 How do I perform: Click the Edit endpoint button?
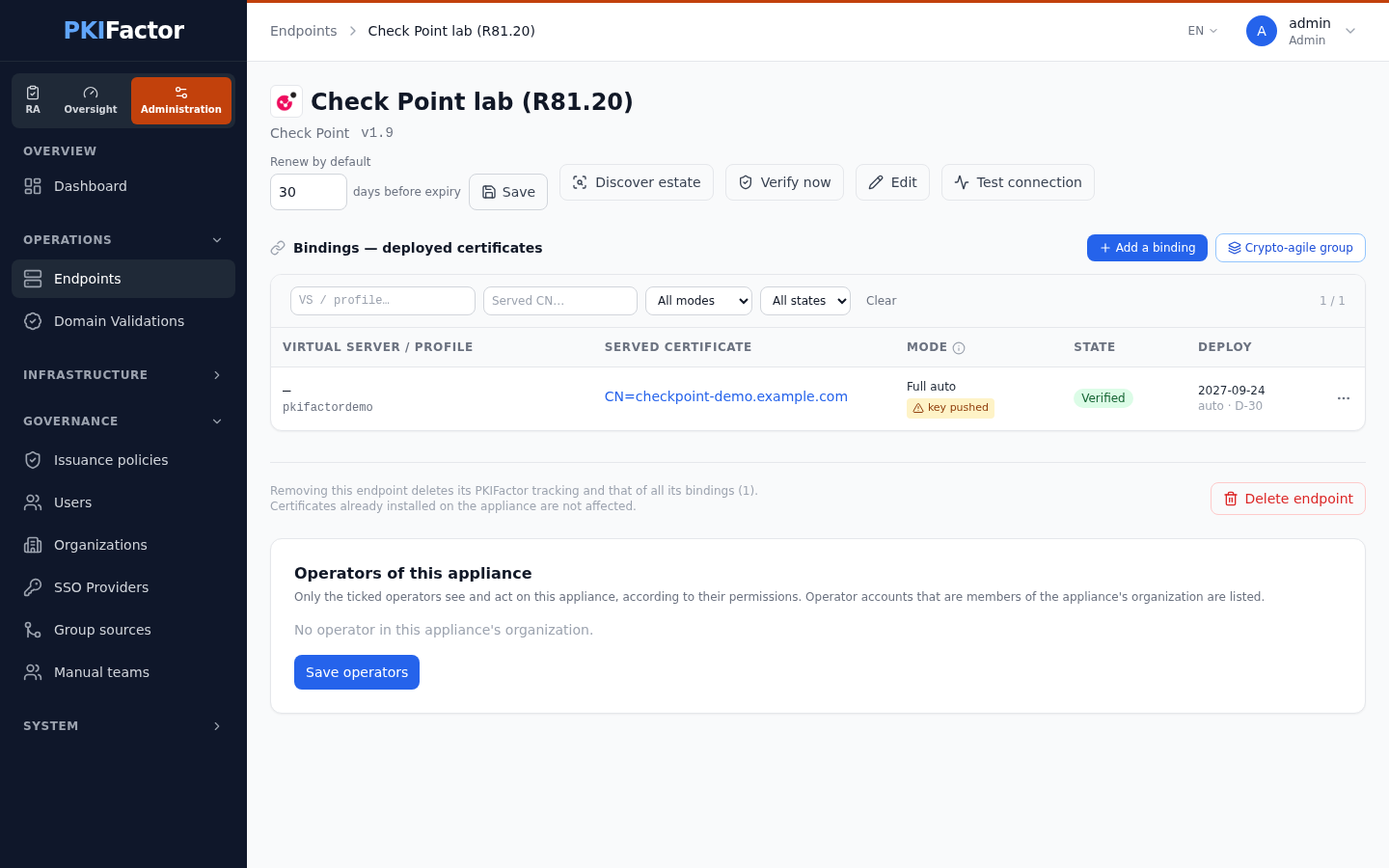[892, 182]
